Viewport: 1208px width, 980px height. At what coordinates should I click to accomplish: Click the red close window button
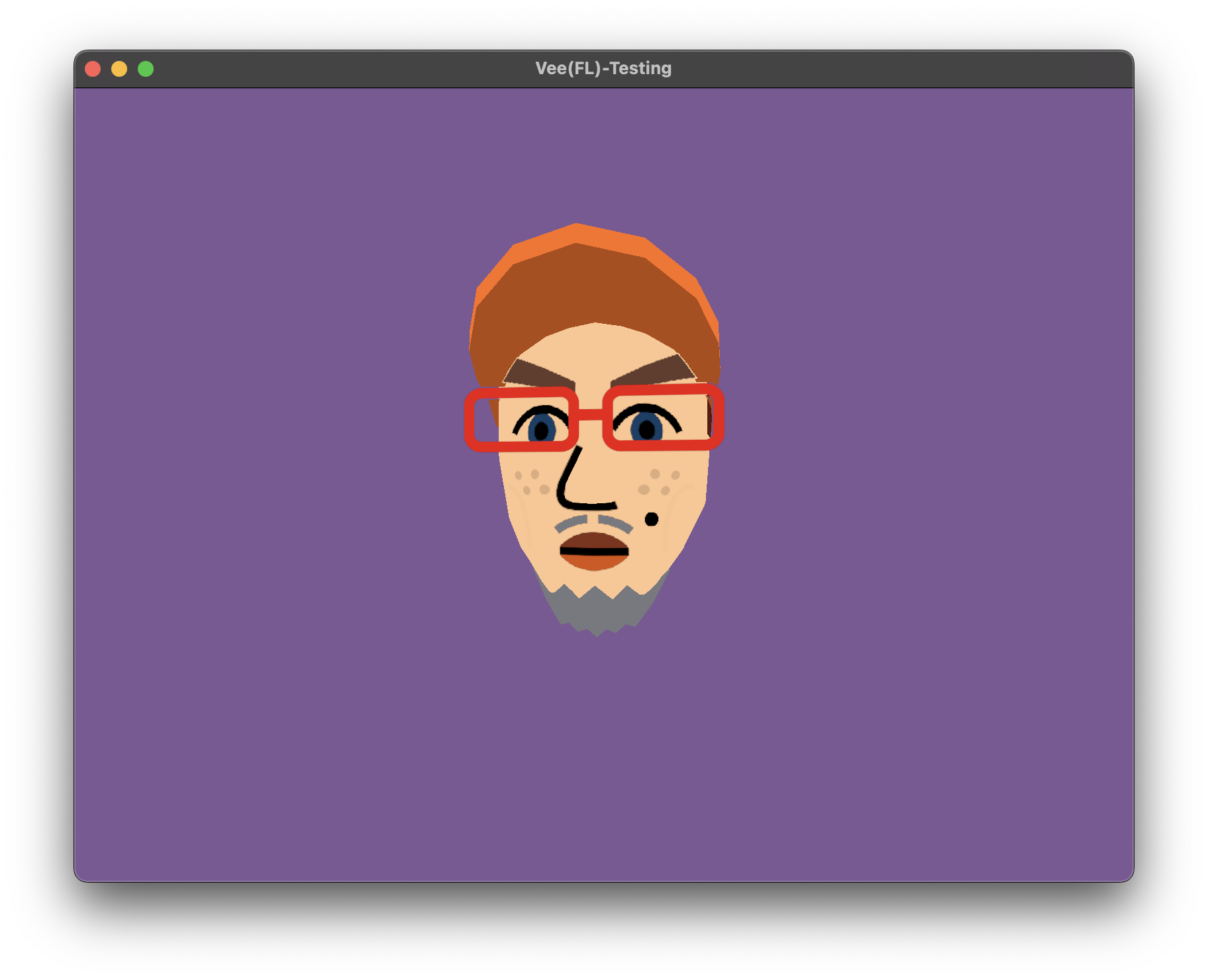[x=93, y=69]
